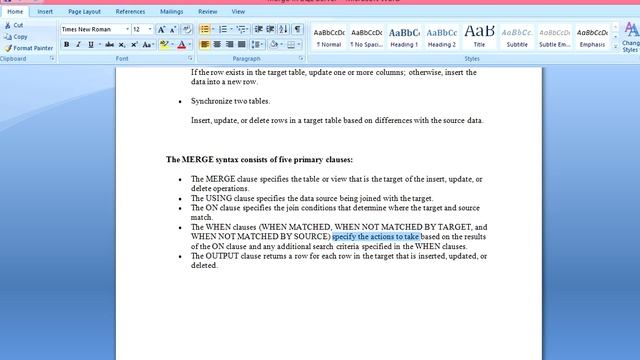Align the paragraph to the right
Viewport: 640px width, 360px height.
click(x=229, y=44)
